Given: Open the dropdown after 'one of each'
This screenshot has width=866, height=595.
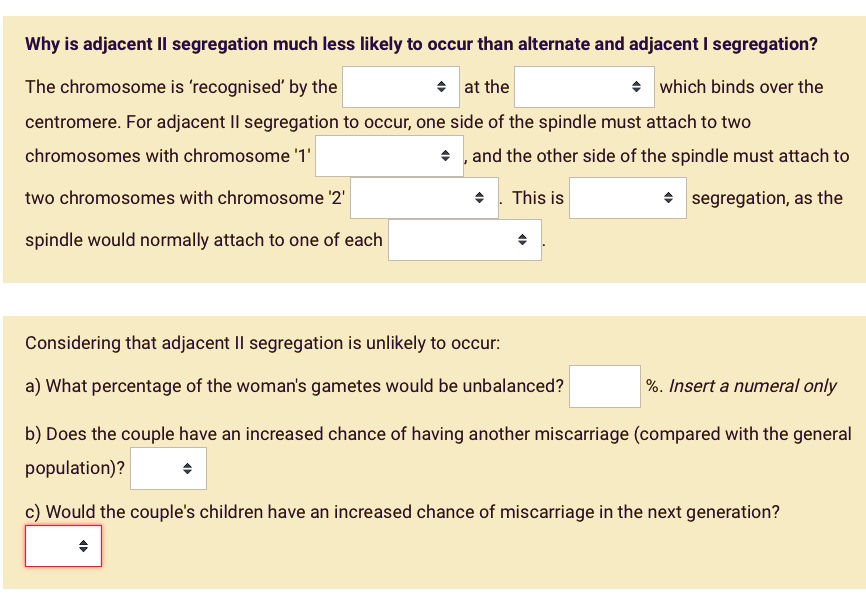Looking at the screenshot, I should [464, 240].
